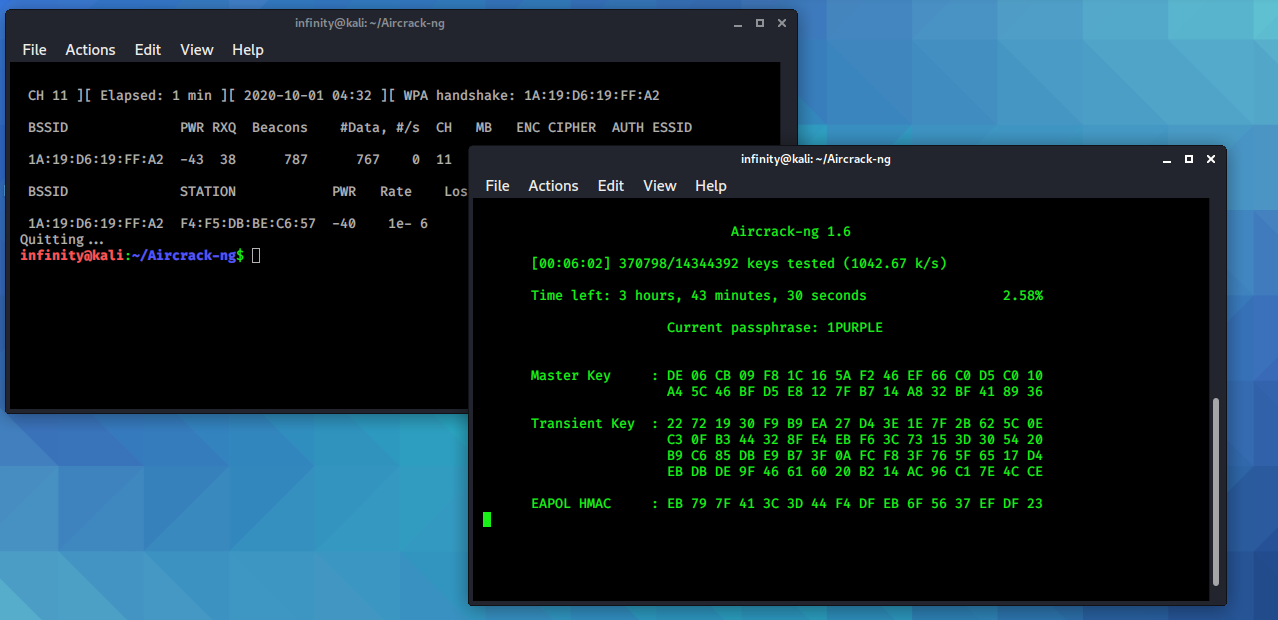Click the 'CH 11' text in back terminal

pos(48,96)
